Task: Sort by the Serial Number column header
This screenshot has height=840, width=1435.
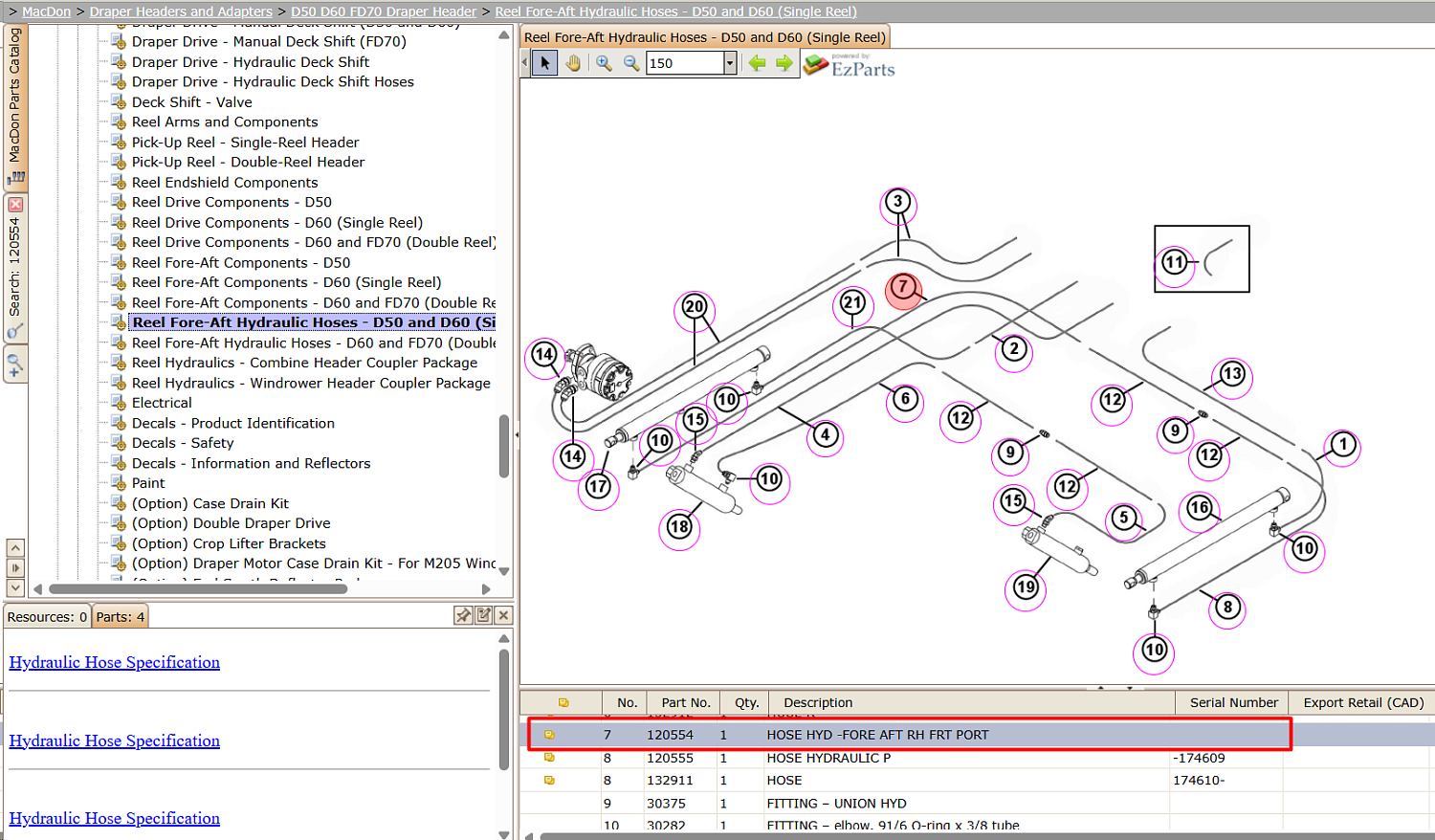Action: coord(1234,702)
